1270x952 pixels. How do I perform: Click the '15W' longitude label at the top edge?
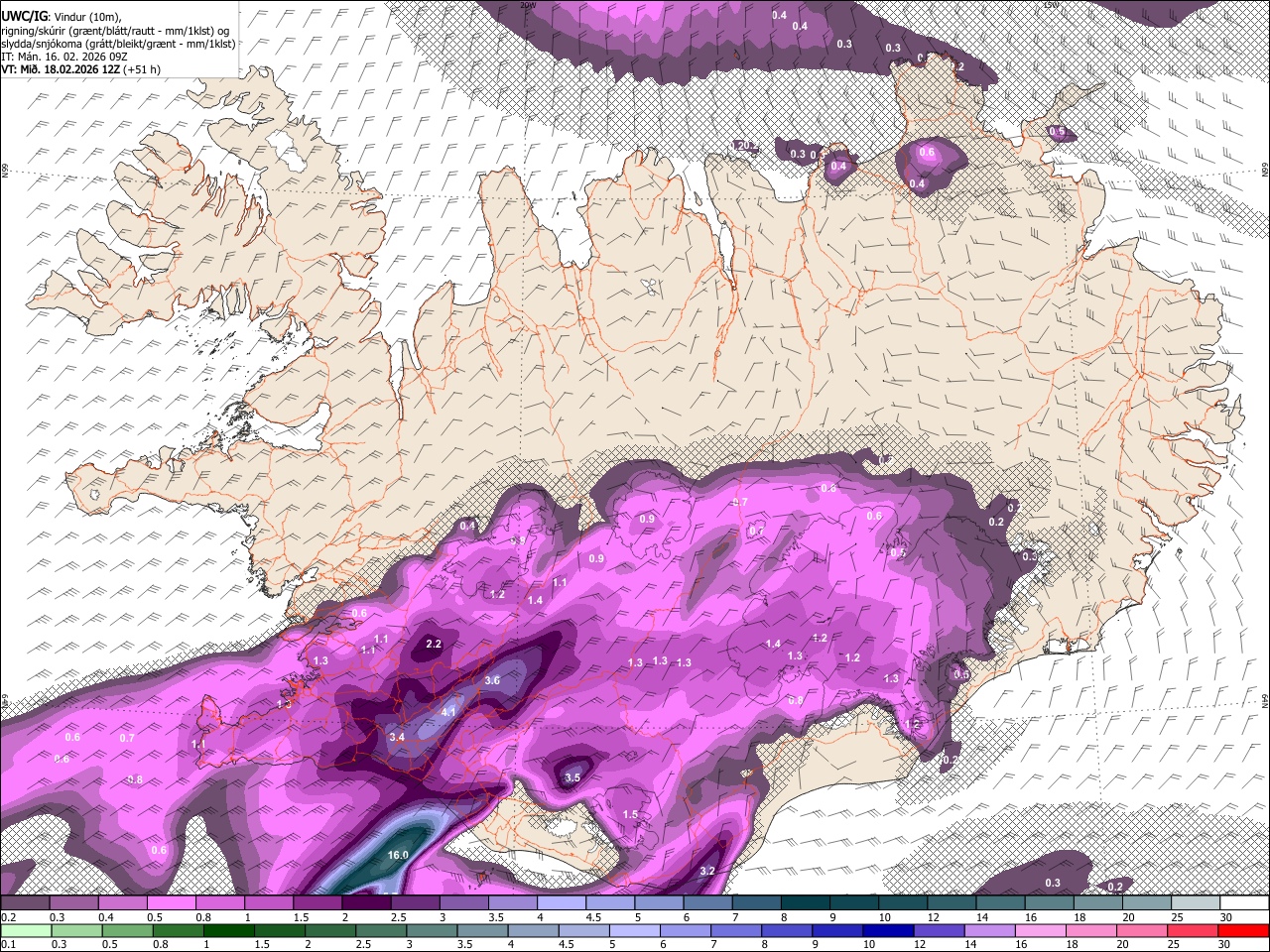pyautogui.click(x=1052, y=4)
